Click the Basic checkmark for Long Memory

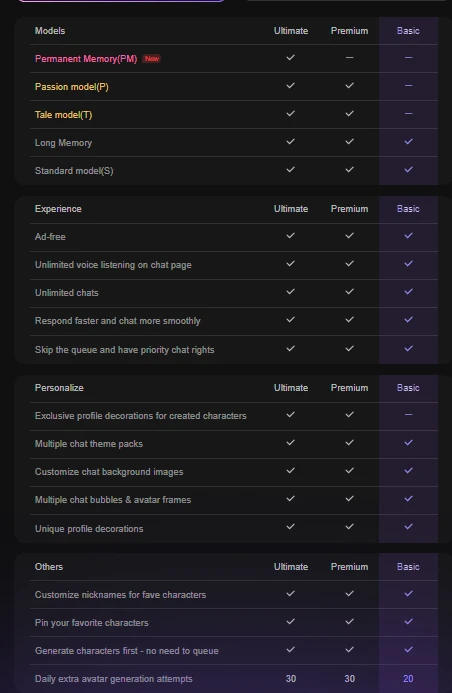click(408, 141)
